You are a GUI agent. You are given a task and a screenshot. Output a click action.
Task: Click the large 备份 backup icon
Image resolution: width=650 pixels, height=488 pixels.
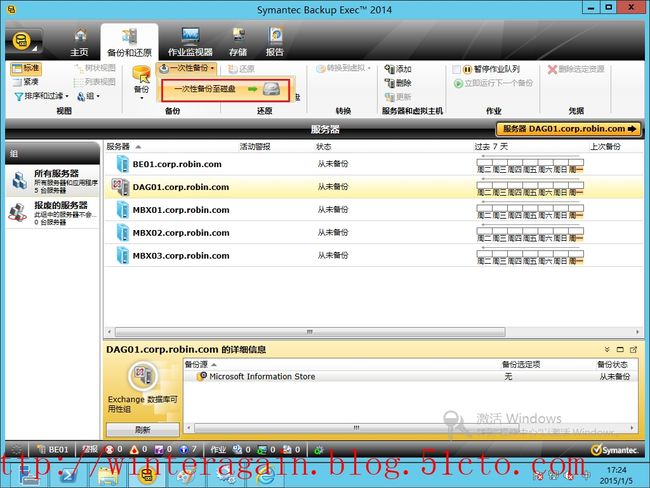141,75
